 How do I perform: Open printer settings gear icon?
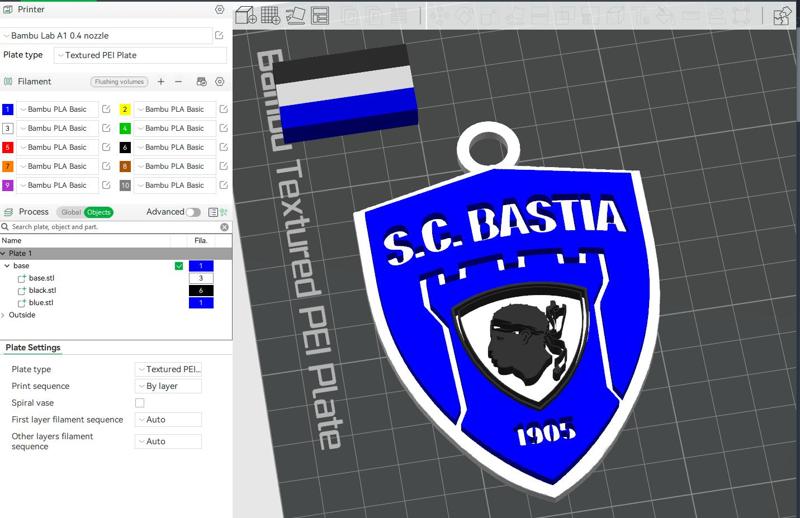tap(219, 9)
